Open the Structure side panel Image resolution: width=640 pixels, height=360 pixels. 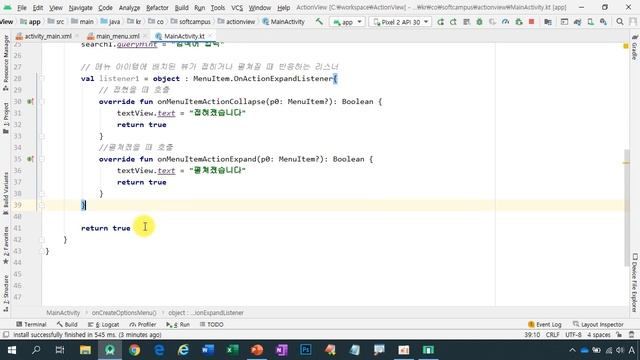point(6,293)
